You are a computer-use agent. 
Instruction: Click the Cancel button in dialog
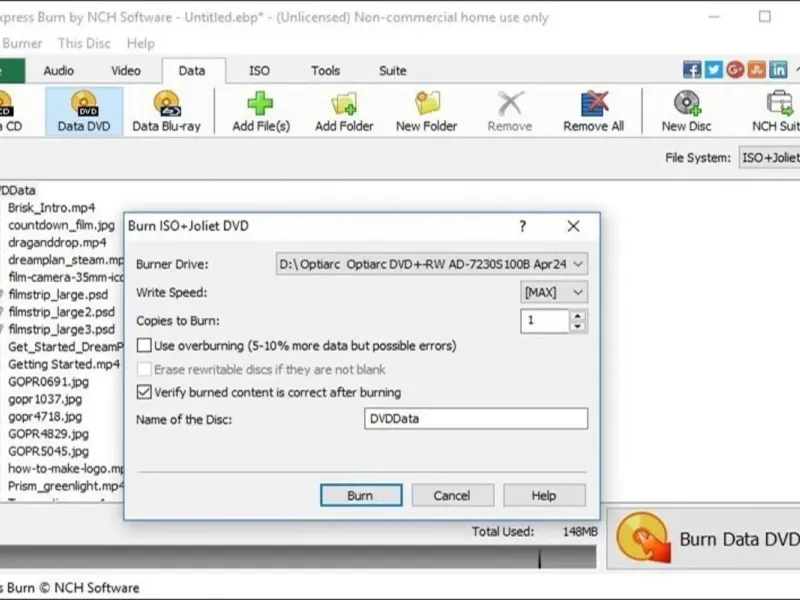(x=453, y=495)
